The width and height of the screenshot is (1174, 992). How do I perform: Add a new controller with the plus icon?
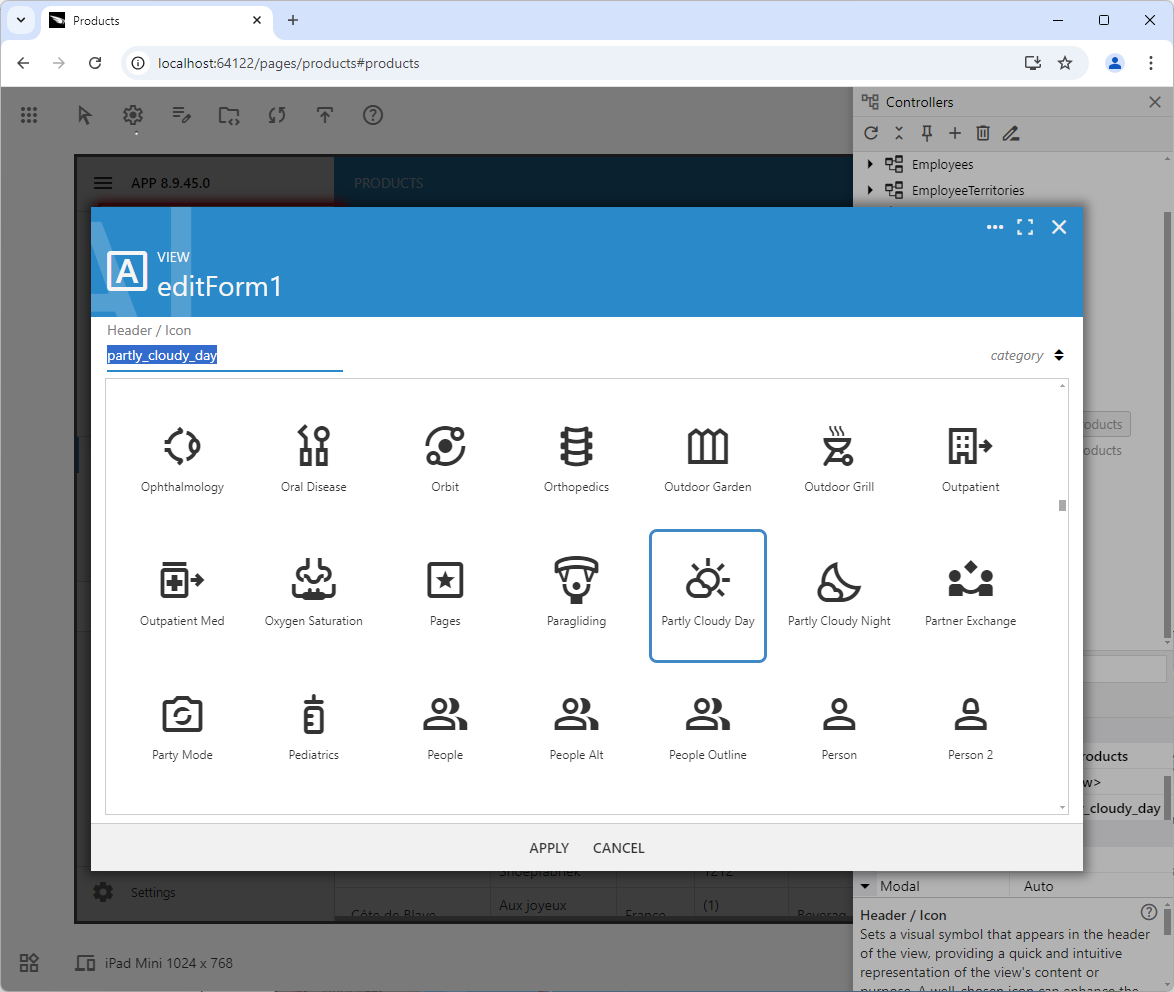tap(954, 132)
